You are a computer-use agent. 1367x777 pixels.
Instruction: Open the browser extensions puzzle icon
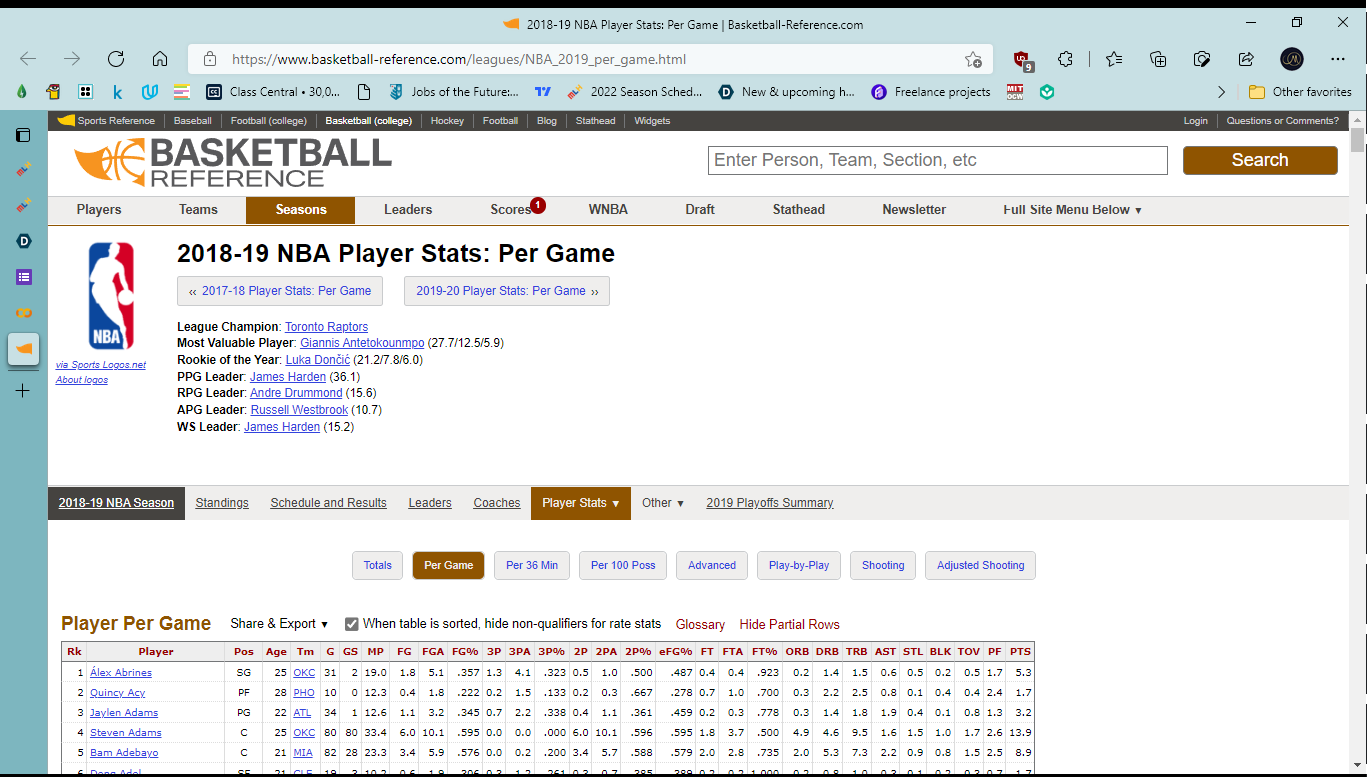(x=1065, y=59)
